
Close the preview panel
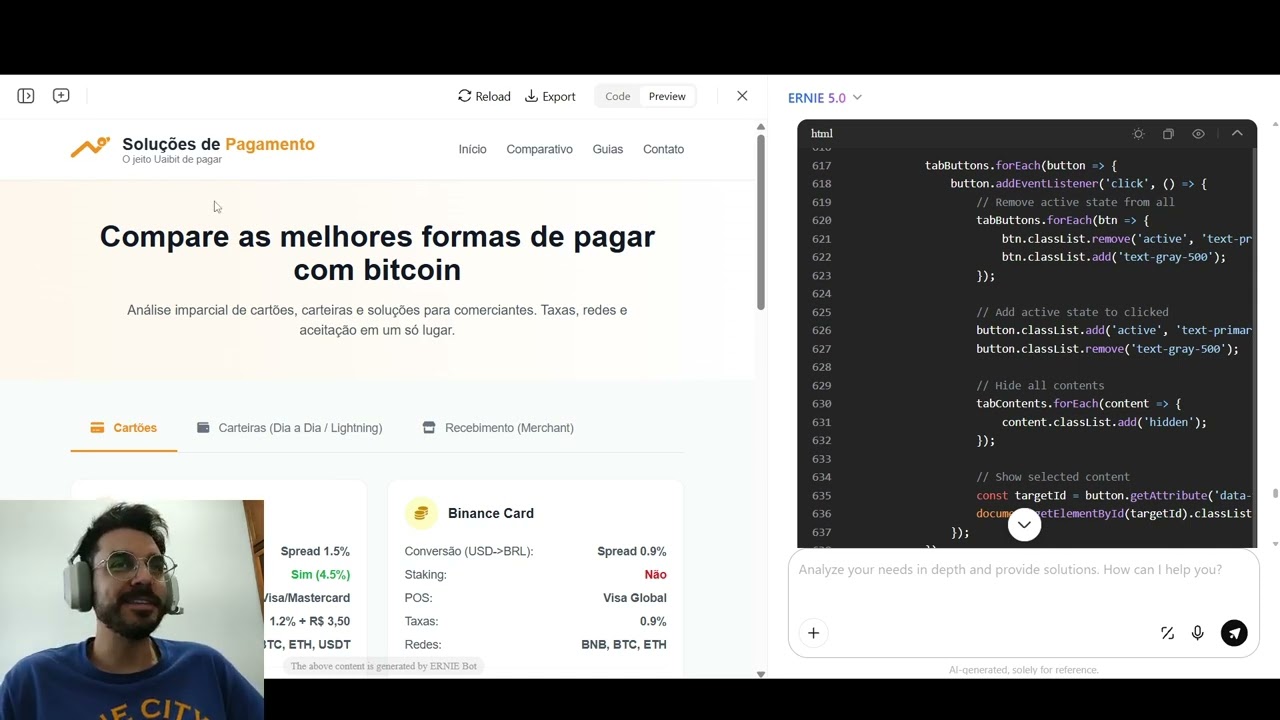pos(742,96)
